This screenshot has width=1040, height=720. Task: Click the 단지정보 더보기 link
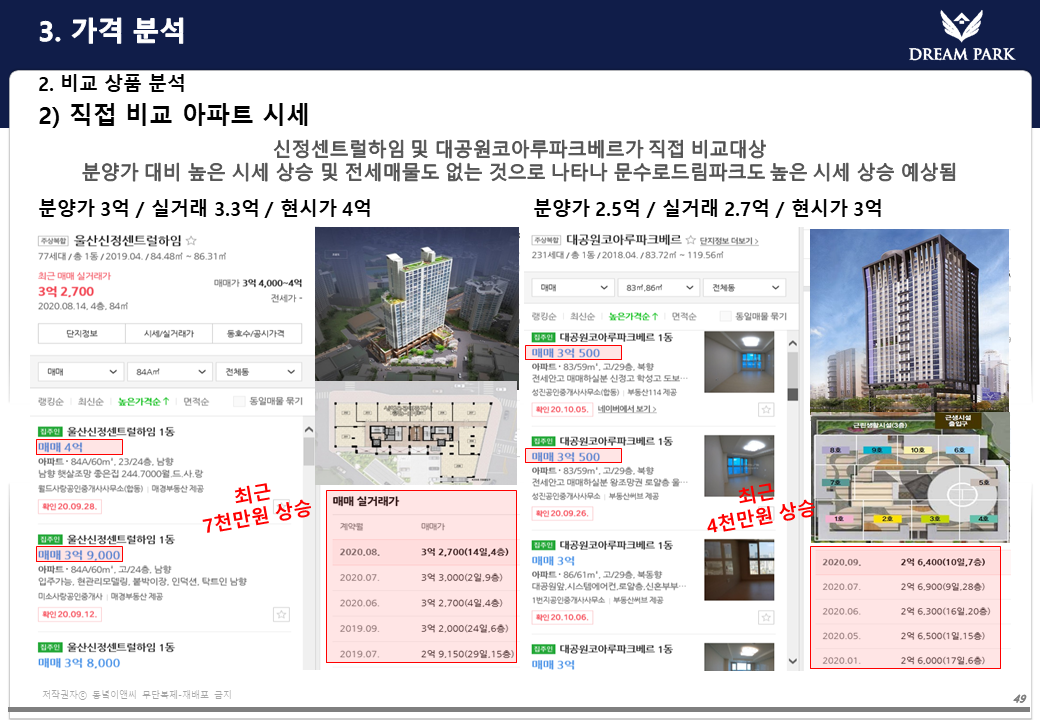coord(729,241)
